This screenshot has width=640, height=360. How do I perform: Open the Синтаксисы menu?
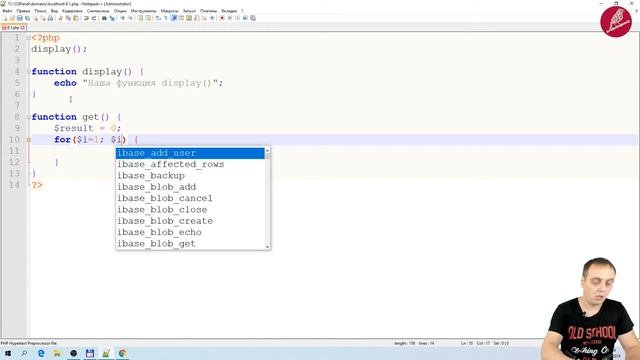click(98, 11)
